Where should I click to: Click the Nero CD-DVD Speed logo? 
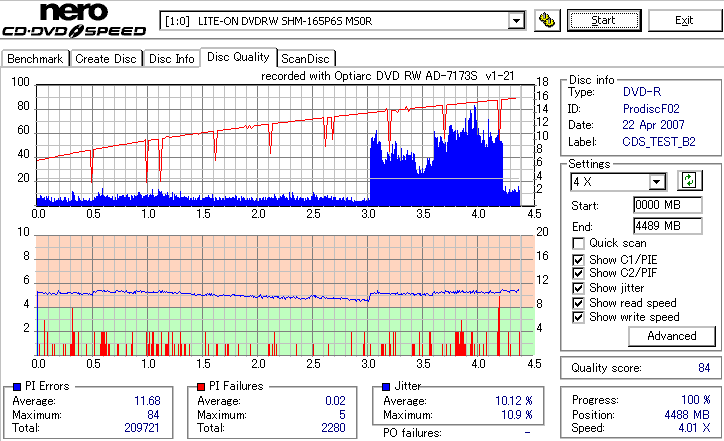74,20
